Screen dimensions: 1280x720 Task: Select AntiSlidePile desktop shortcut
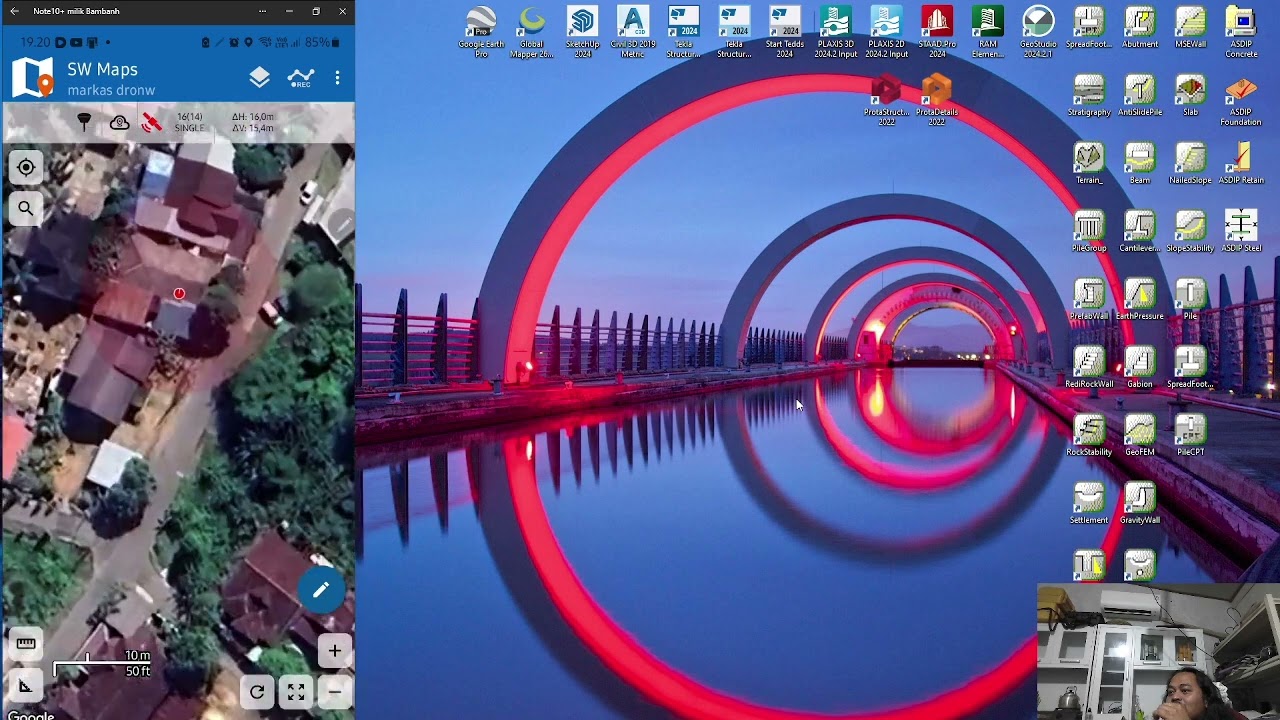click(x=1140, y=96)
